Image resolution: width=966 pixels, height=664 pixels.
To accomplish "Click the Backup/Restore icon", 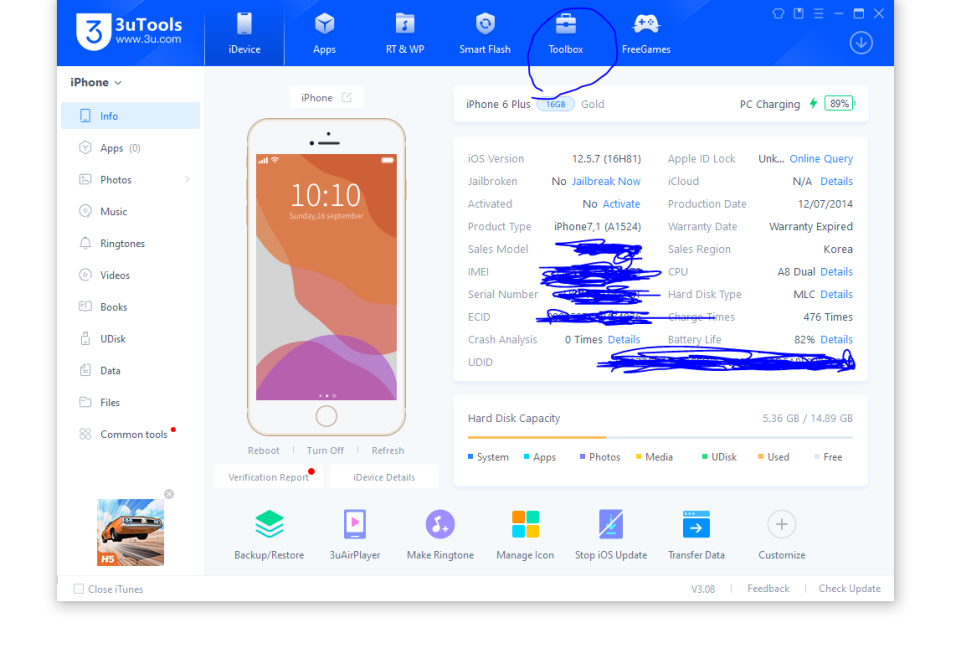I will tap(269, 525).
